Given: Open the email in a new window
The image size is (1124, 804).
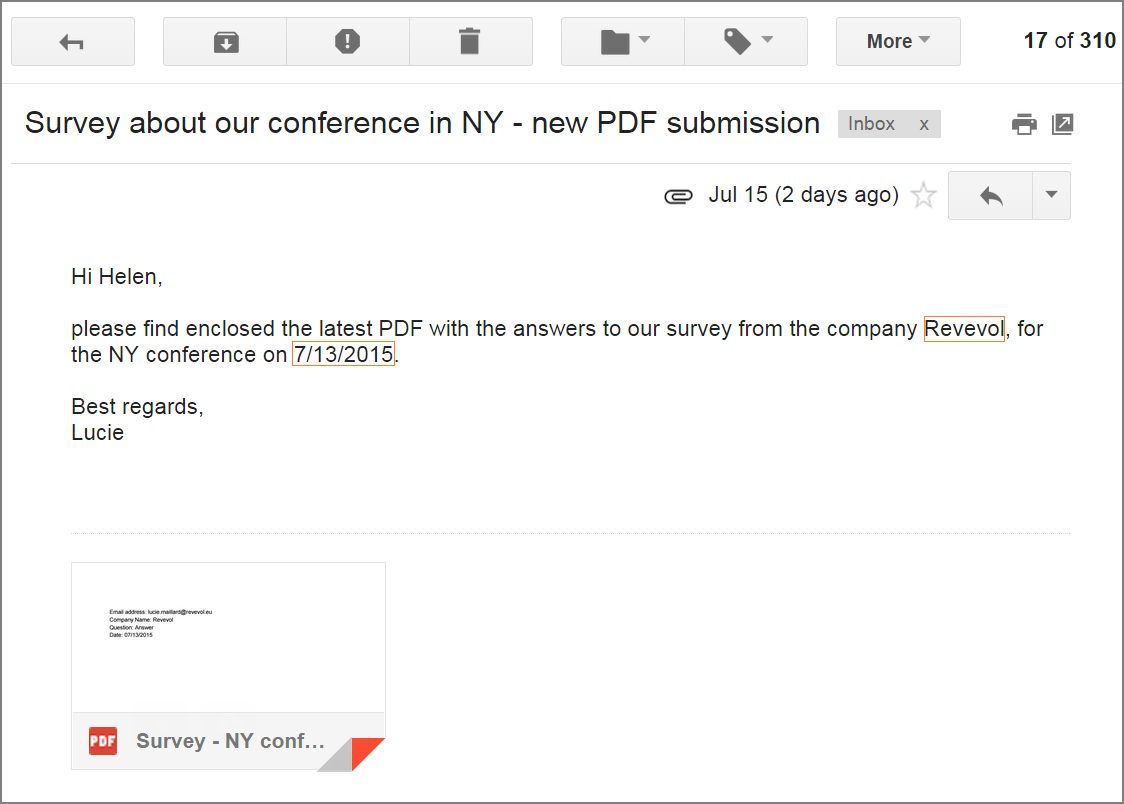Looking at the screenshot, I should [x=1062, y=124].
